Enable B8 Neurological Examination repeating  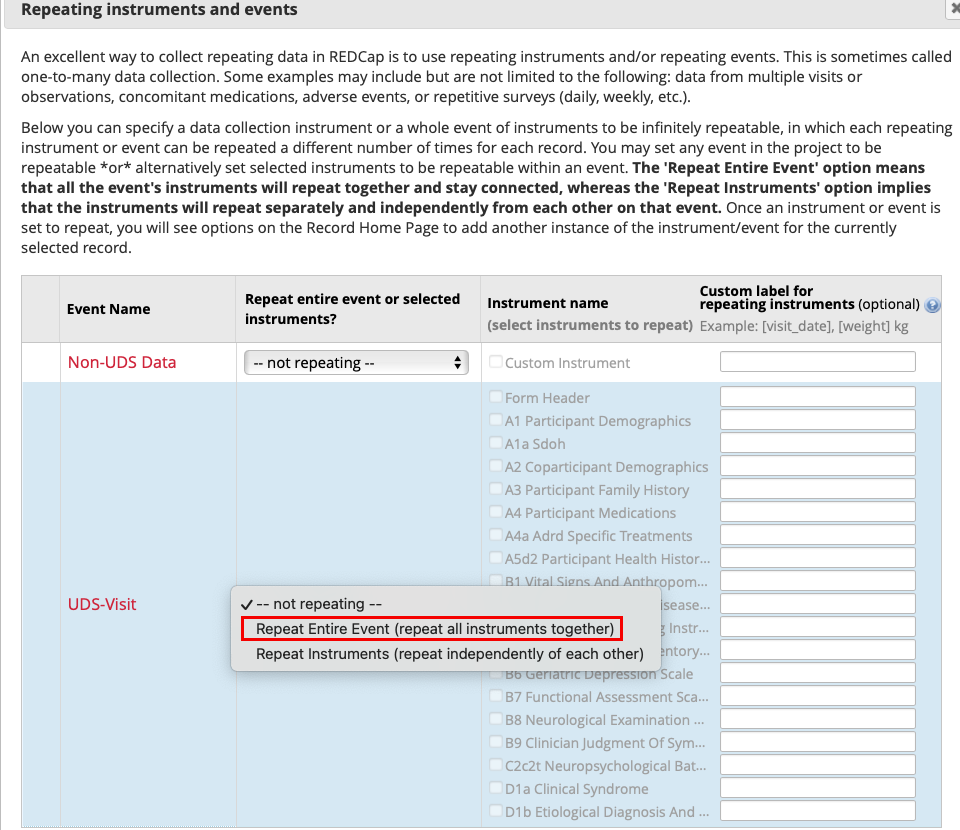tap(495, 718)
